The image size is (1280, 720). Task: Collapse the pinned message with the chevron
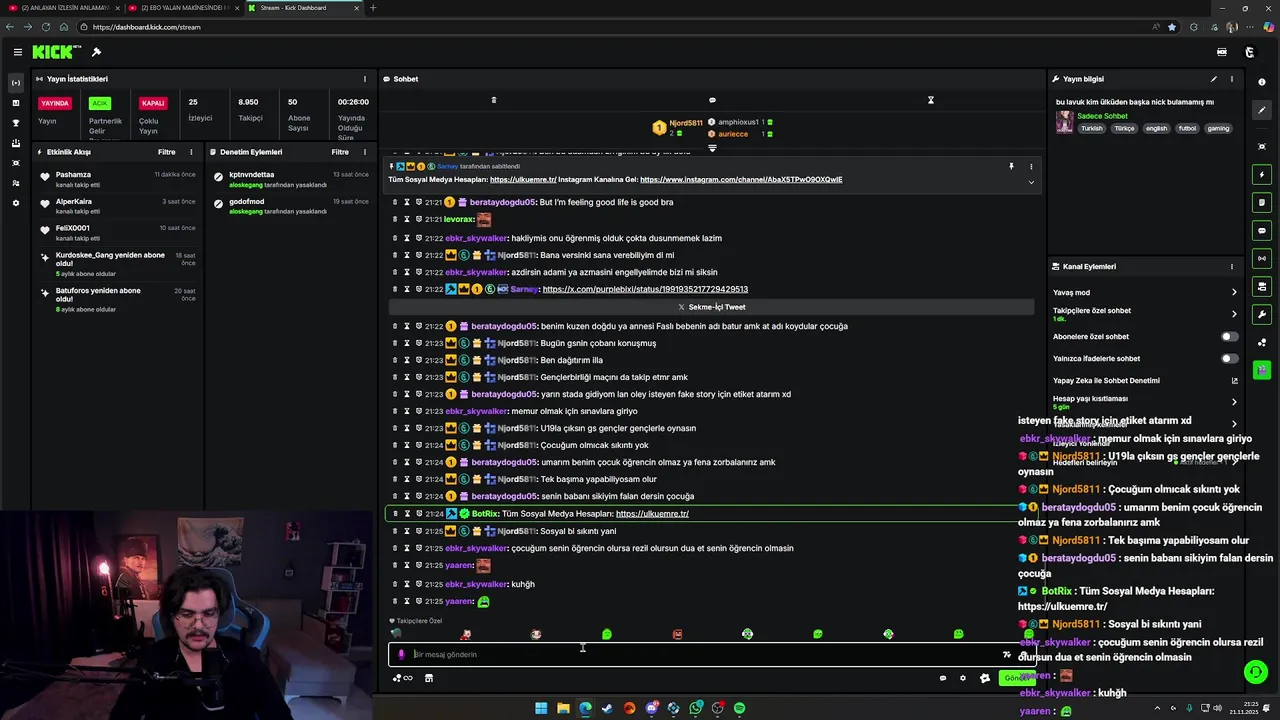[x=1031, y=182]
